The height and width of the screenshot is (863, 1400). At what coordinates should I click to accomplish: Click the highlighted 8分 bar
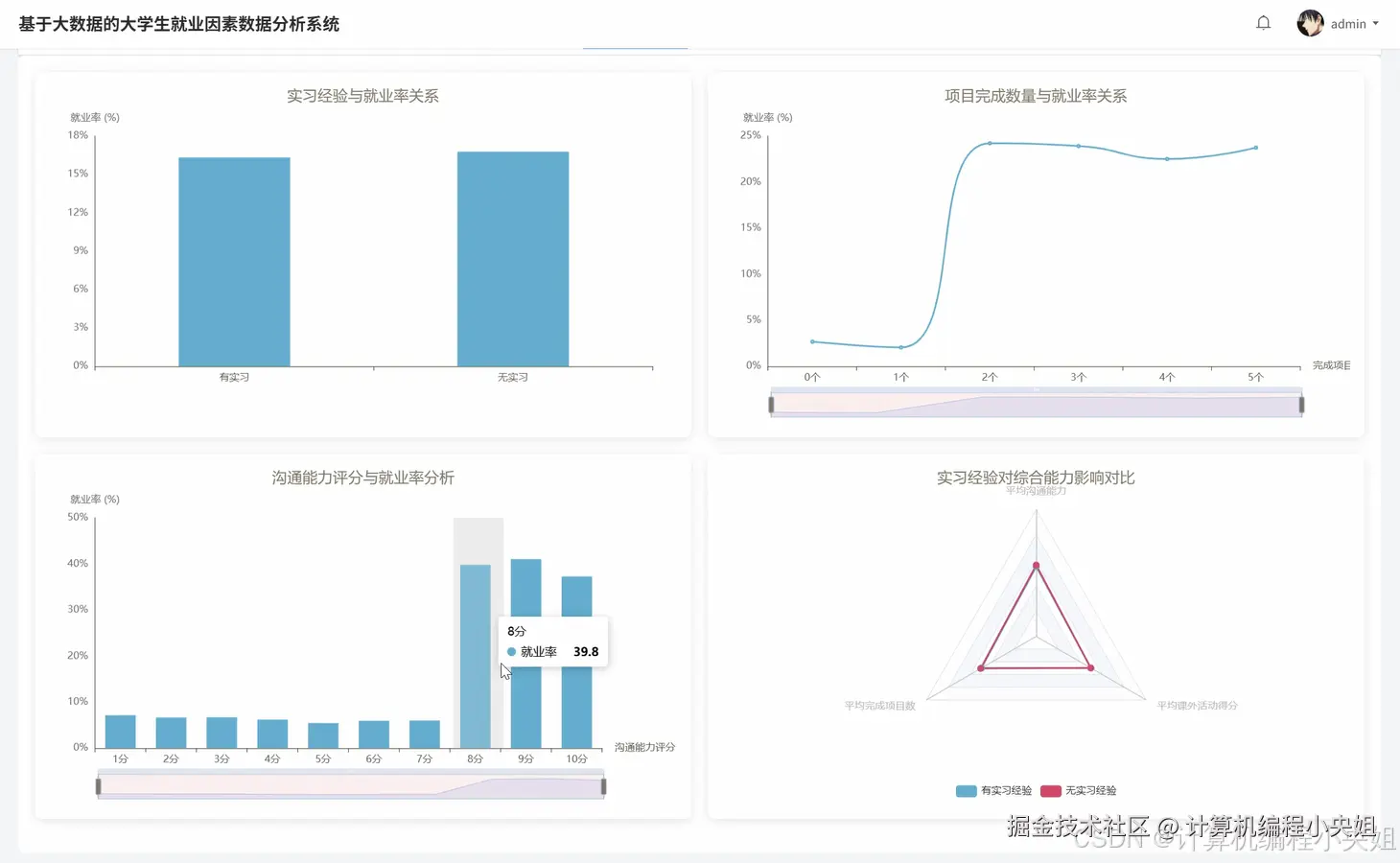click(476, 656)
